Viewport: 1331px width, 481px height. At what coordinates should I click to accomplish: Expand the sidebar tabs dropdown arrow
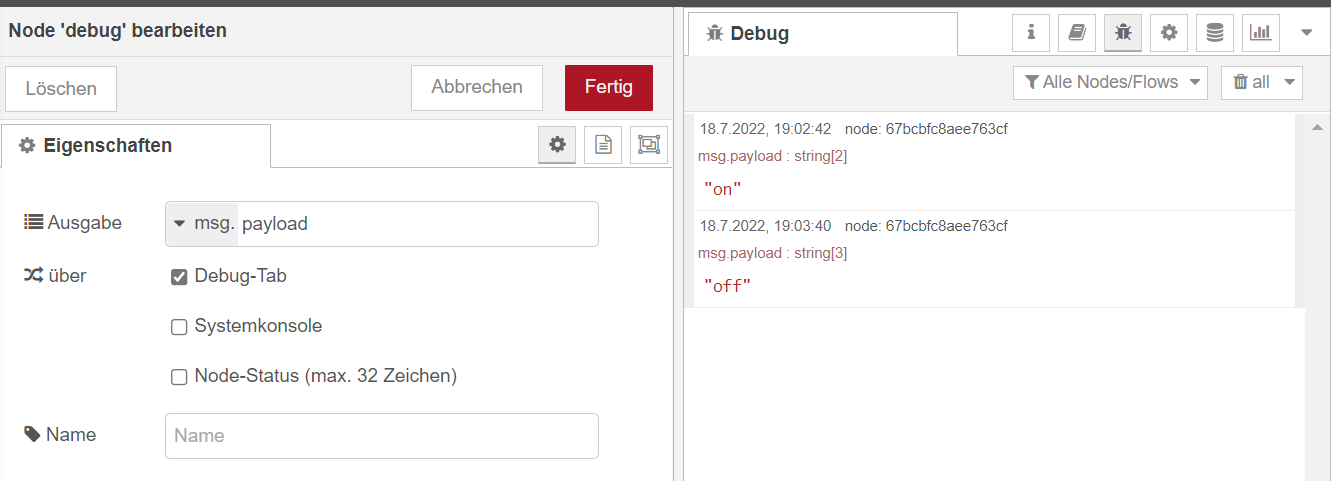(x=1306, y=33)
